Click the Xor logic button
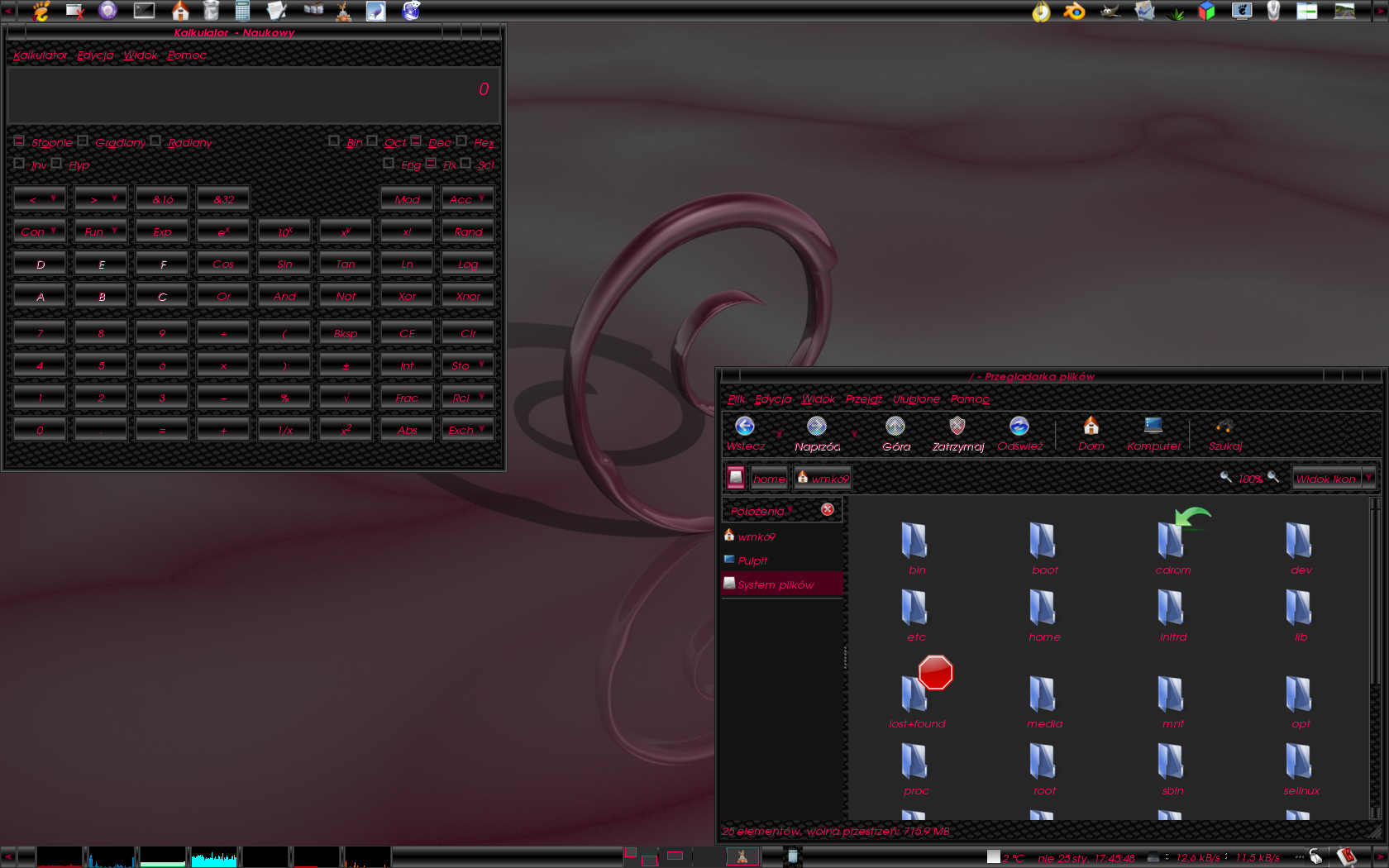This screenshot has width=1389, height=868. pyautogui.click(x=406, y=296)
